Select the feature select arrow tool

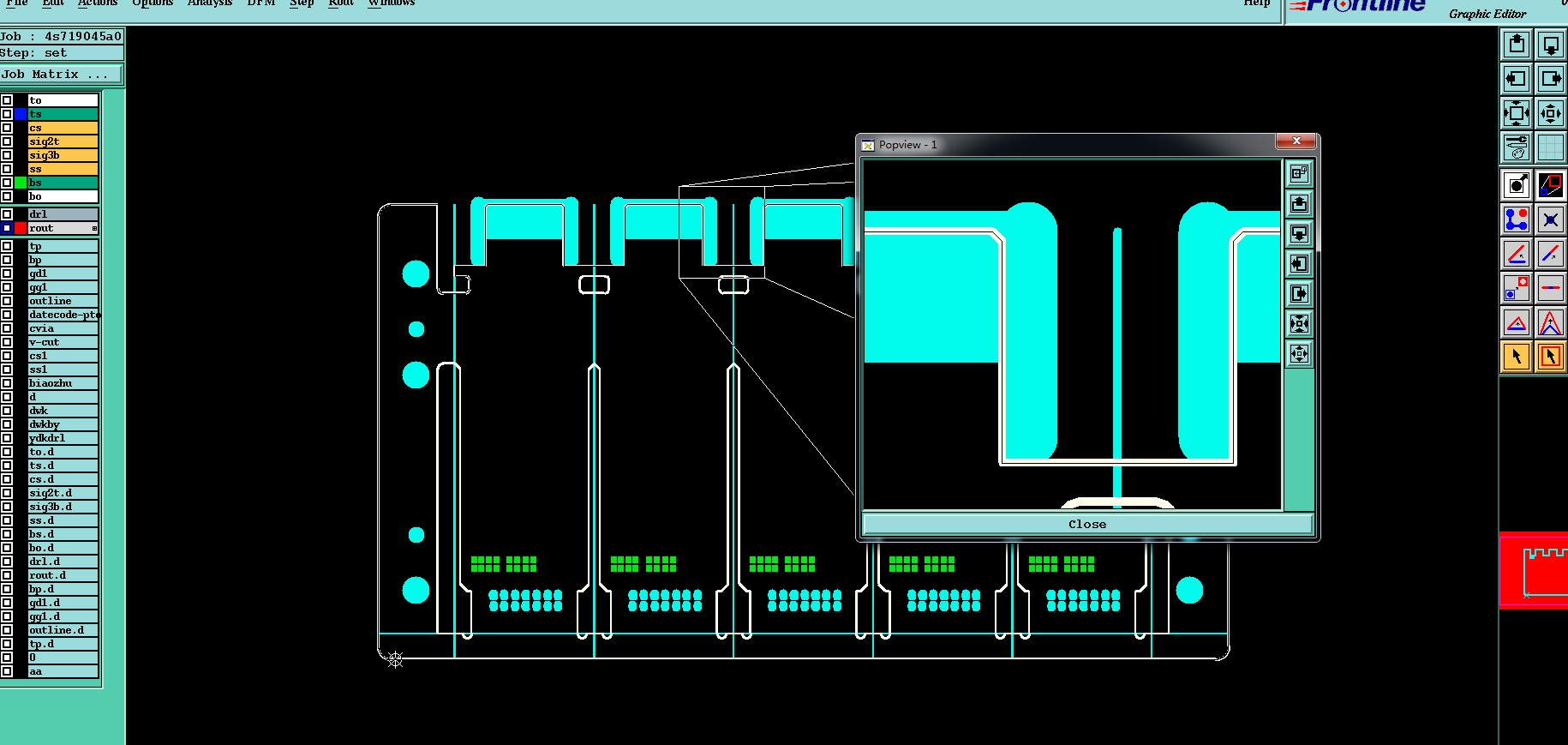point(1516,356)
